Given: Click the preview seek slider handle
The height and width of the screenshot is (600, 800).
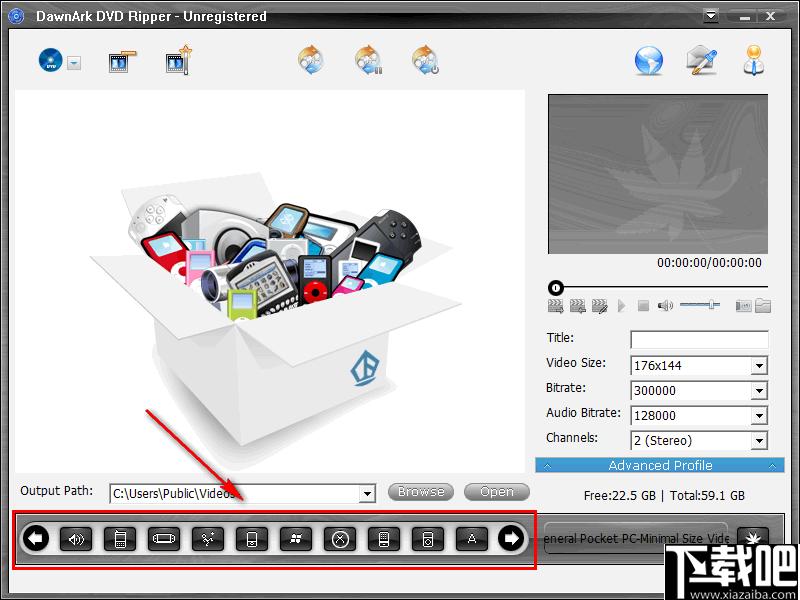Looking at the screenshot, I should click(x=556, y=288).
